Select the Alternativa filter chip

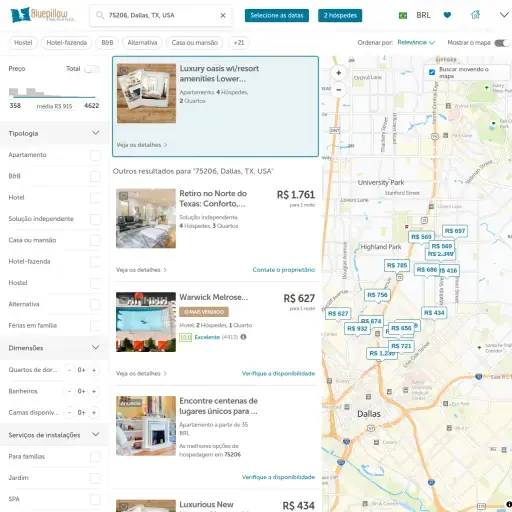142,43
